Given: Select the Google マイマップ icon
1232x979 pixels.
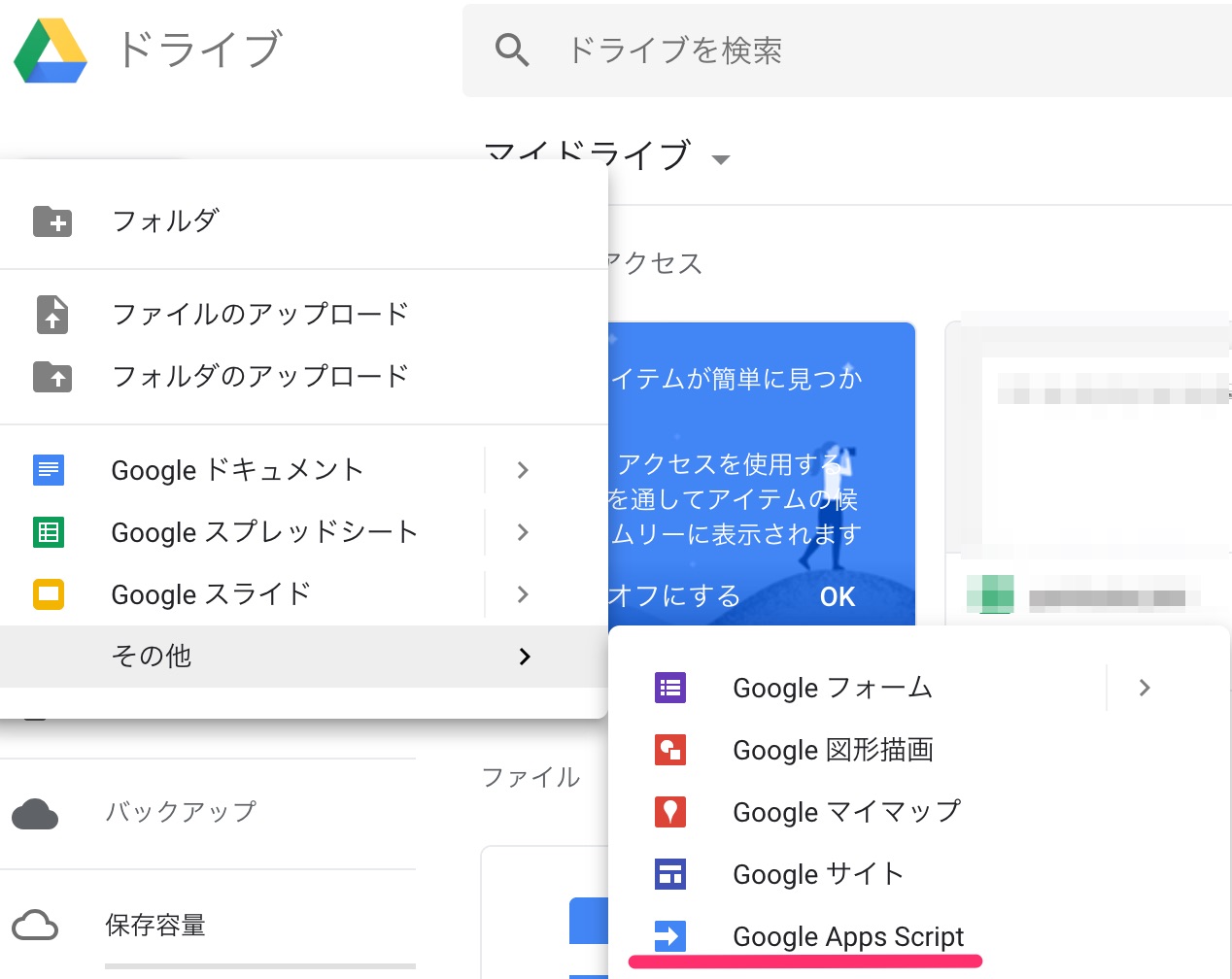Looking at the screenshot, I should (x=670, y=812).
